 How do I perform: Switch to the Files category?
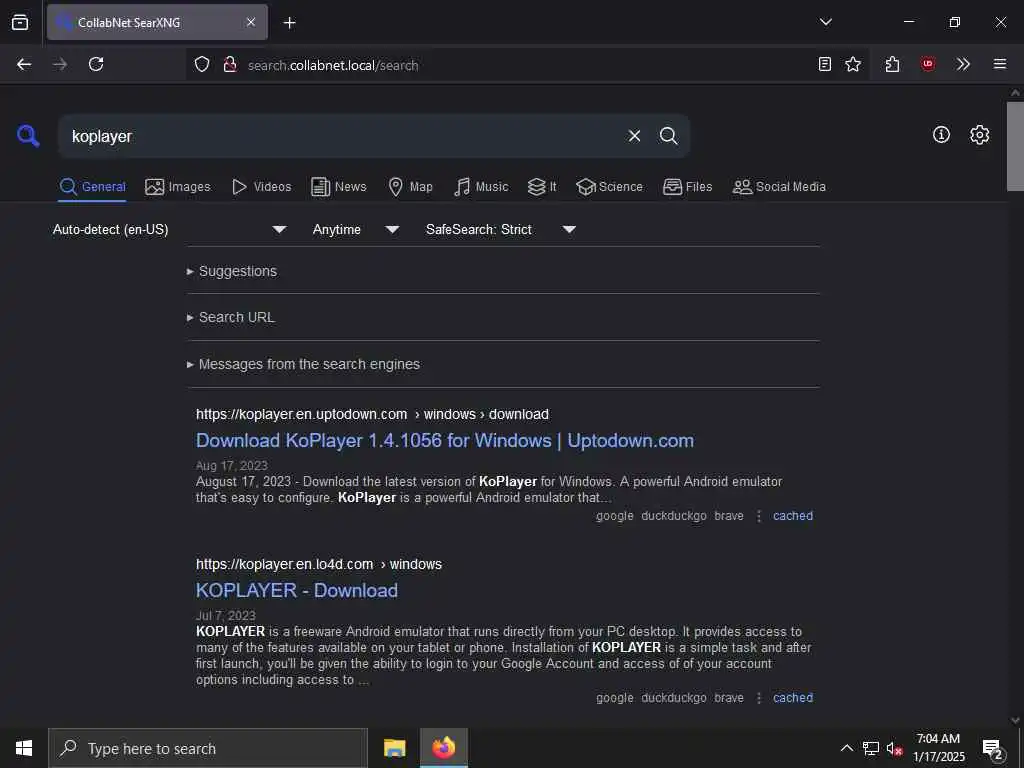point(688,187)
